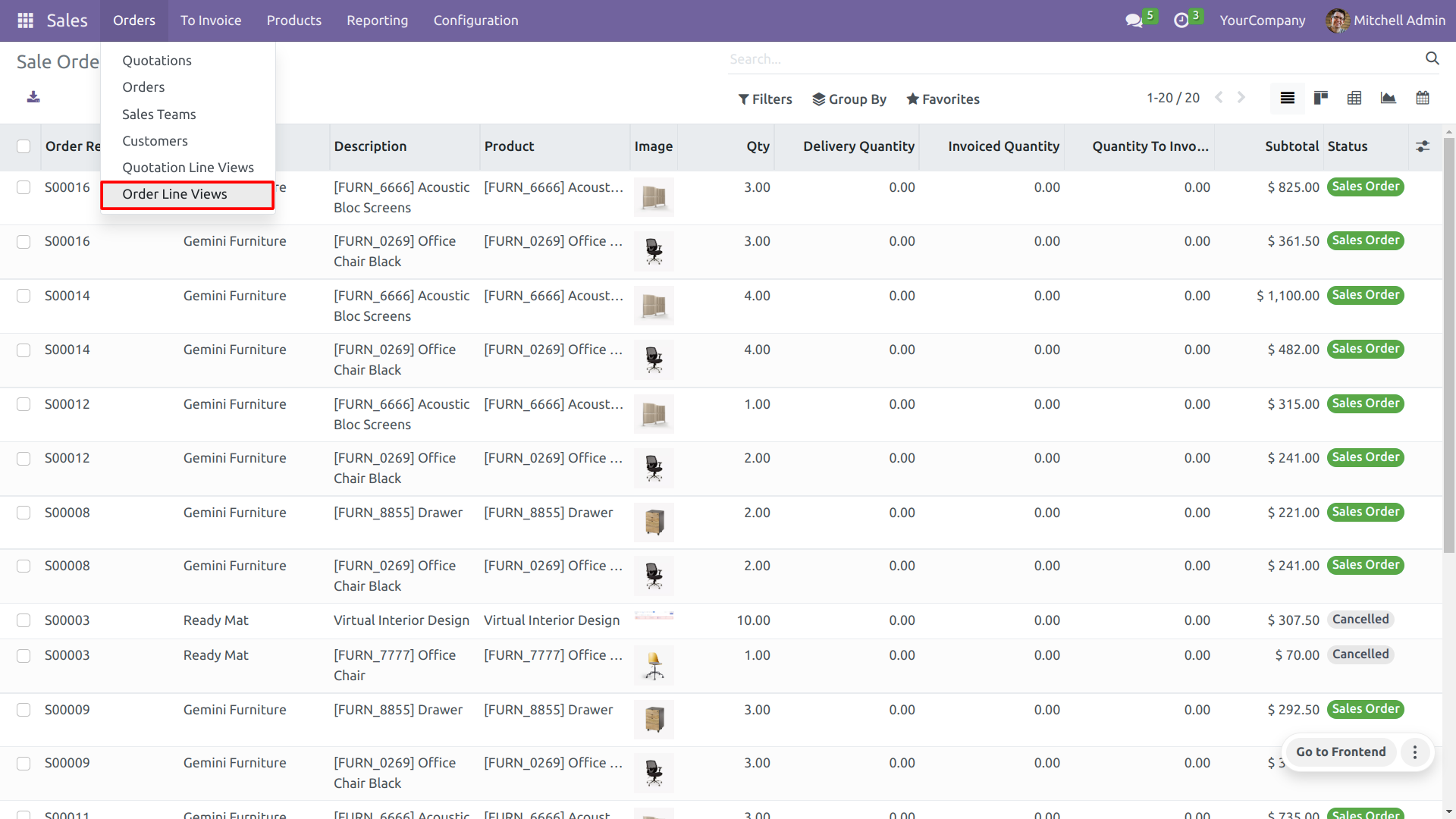Click the download export icon
The width and height of the screenshot is (1456, 819).
point(33,97)
